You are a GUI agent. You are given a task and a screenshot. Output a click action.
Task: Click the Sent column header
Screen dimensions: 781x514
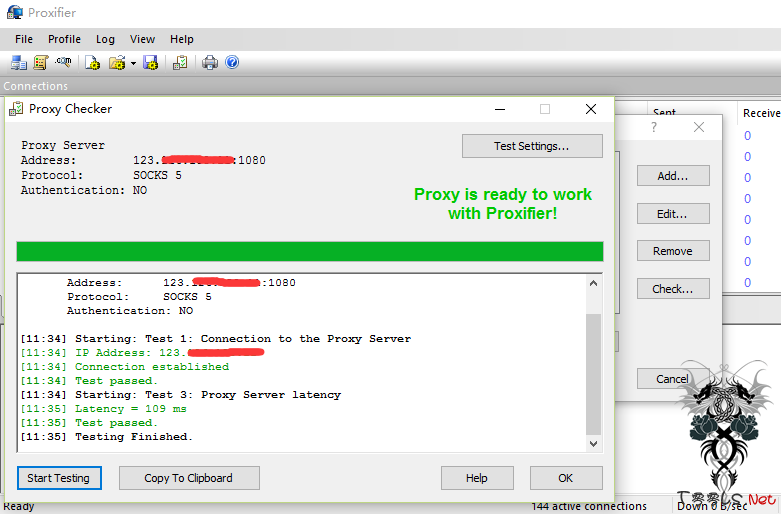pos(664,112)
